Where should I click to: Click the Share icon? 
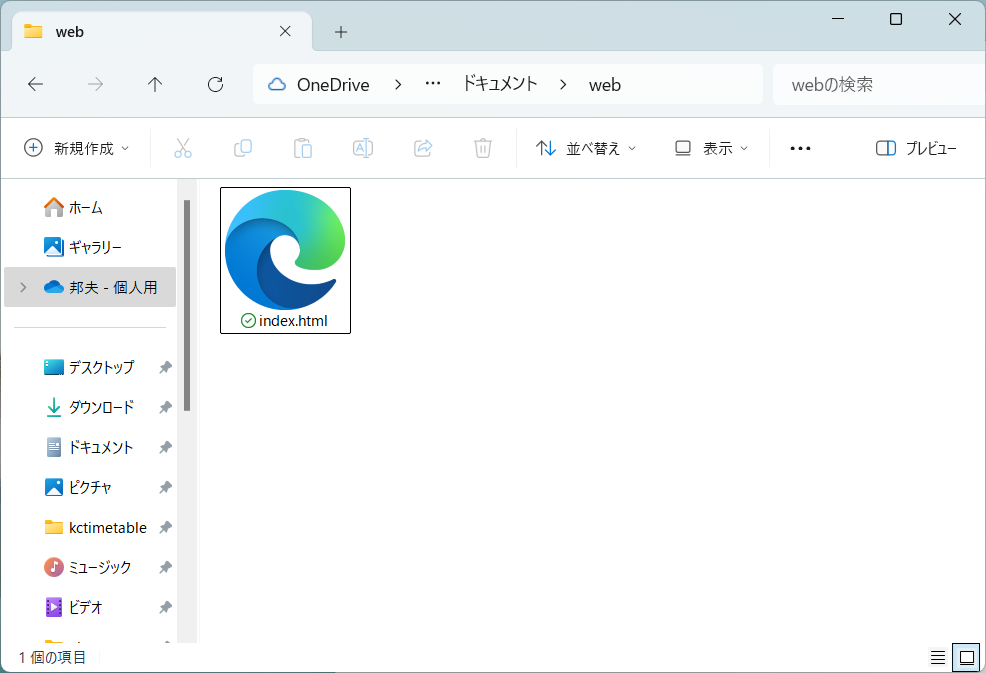(x=422, y=147)
